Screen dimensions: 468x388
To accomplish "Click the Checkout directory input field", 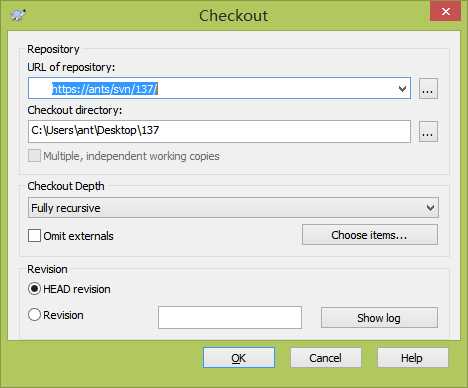I will click(219, 131).
